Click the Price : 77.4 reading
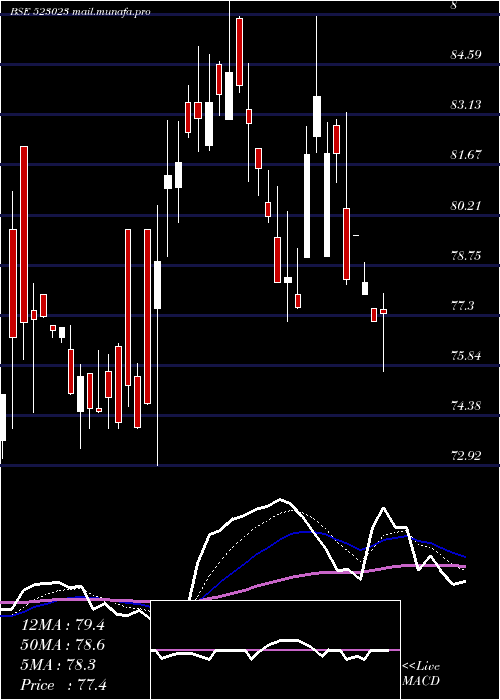Screen dimensions: 500x700 [63, 685]
